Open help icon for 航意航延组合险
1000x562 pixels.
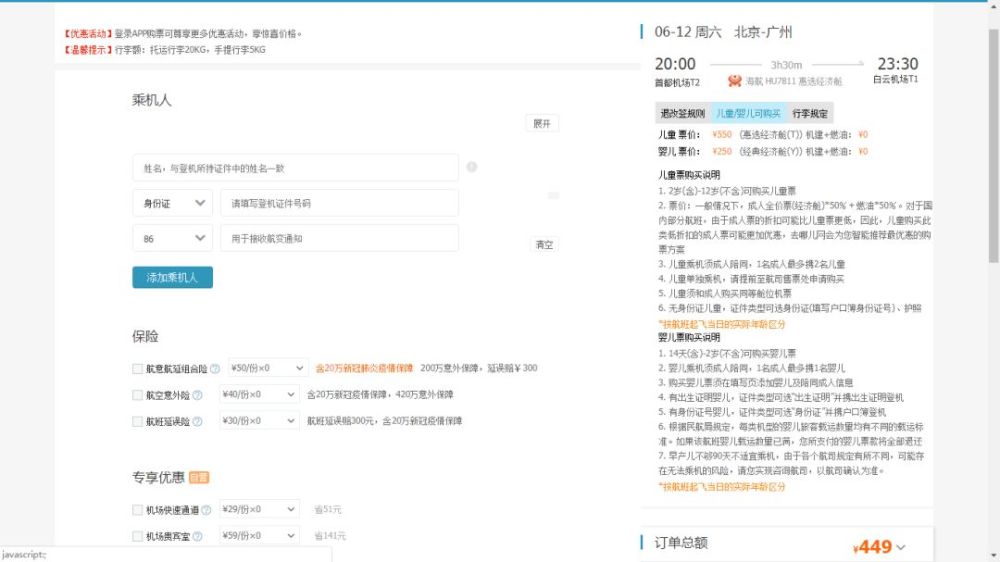(x=215, y=369)
